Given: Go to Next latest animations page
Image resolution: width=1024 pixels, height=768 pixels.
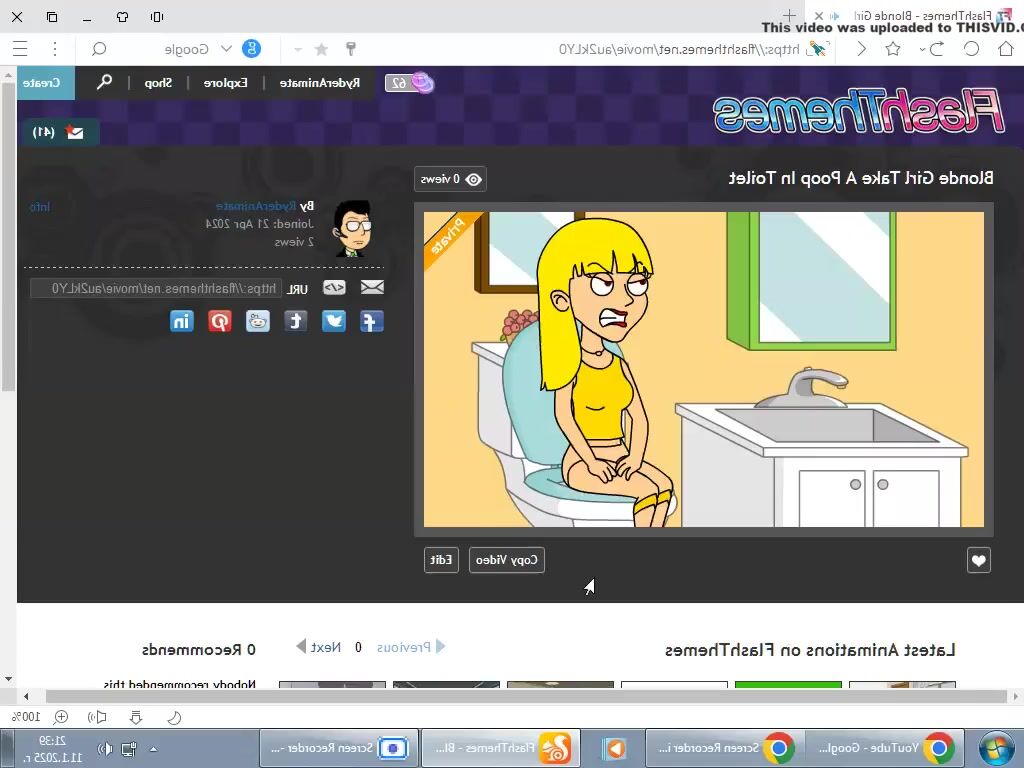Looking at the screenshot, I should [x=319, y=647].
